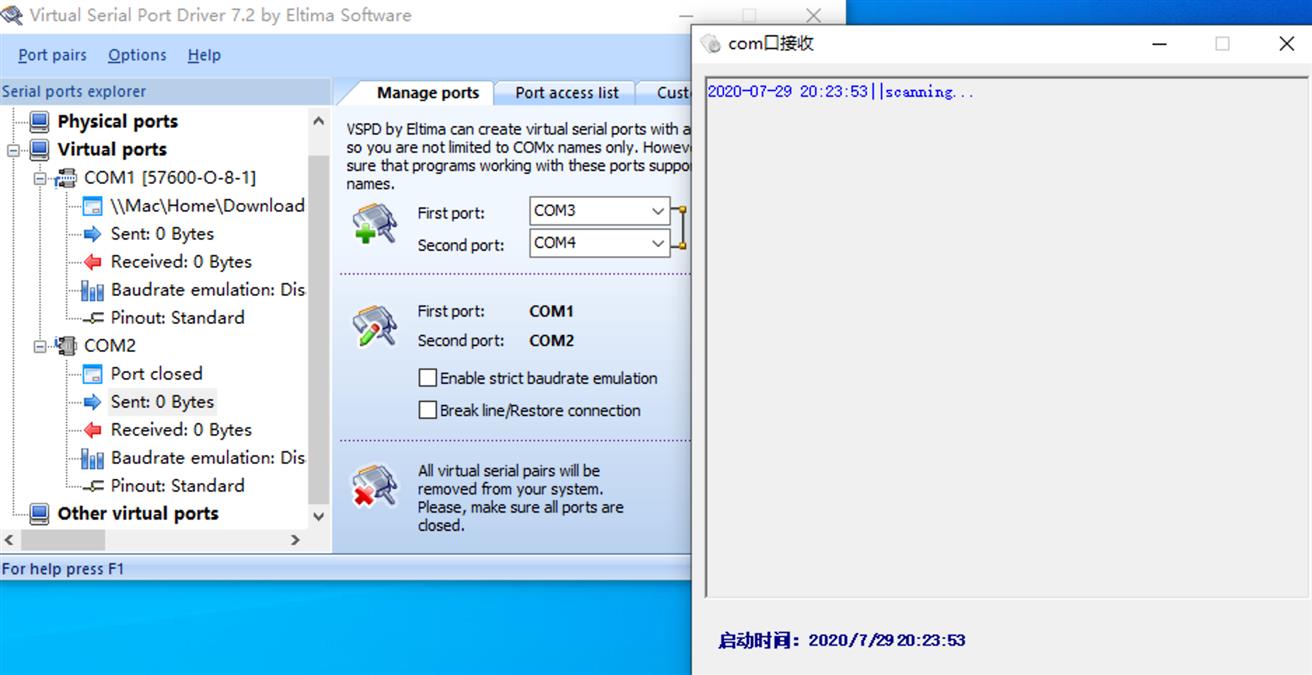This screenshot has width=1312, height=675.
Task: Click the COM2 value beside Second port label
Action: pos(551,340)
